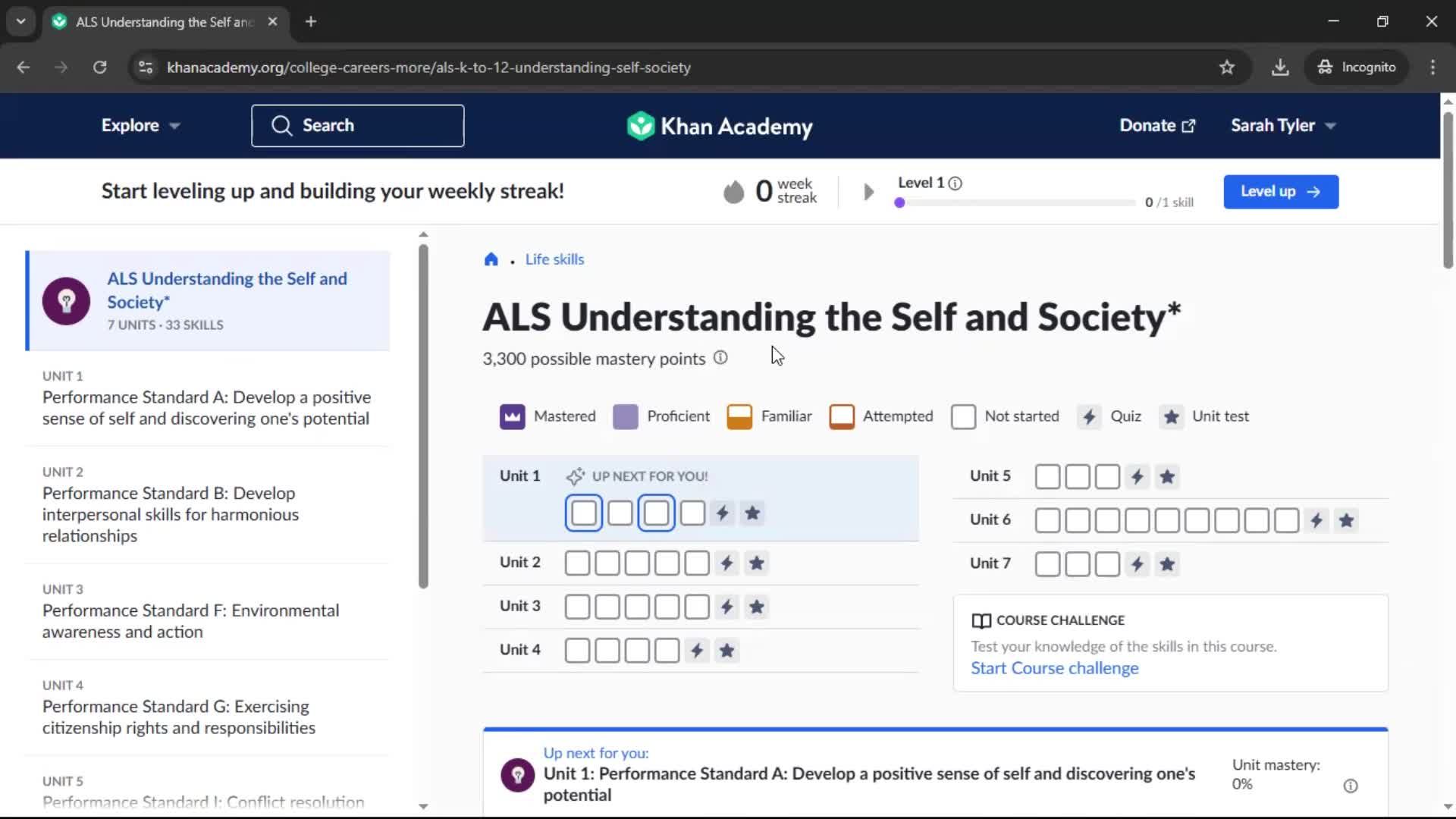Click unit mastery info icon

coord(1351,786)
